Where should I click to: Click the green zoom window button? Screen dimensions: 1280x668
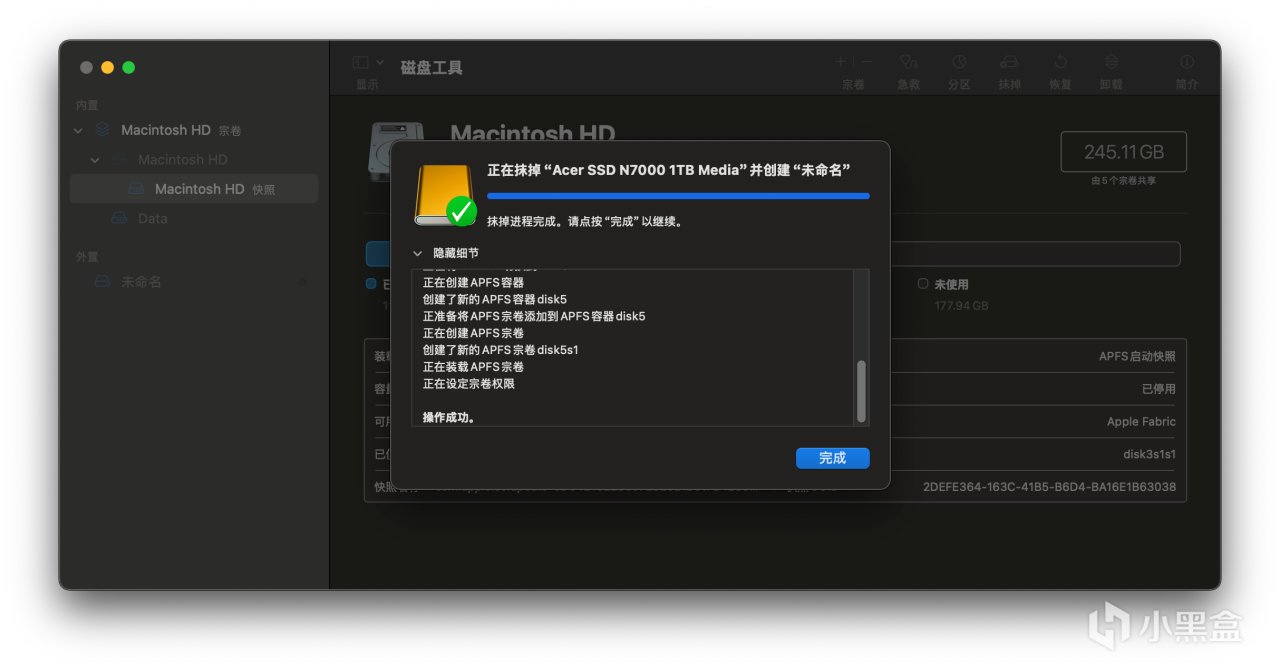[128, 67]
